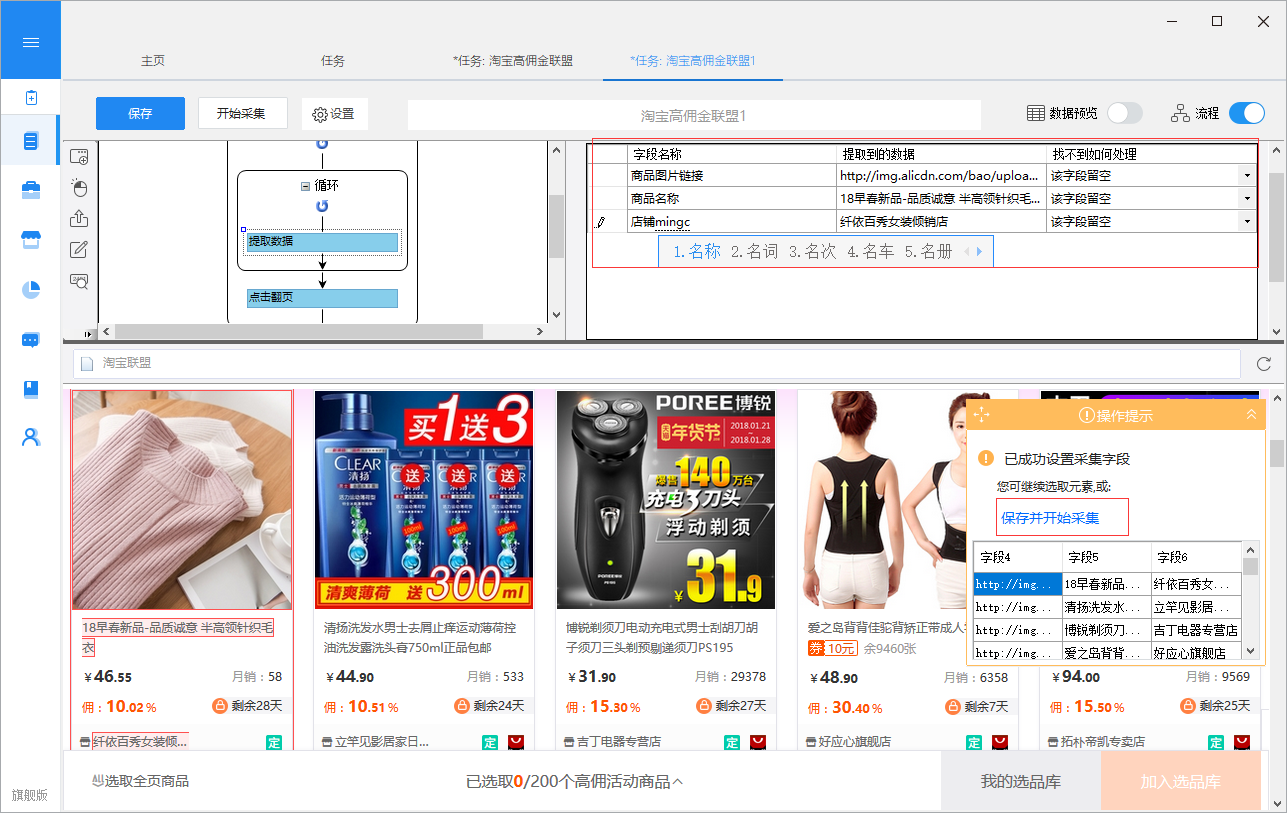Click the 我的选品库 button
1287x813 pixels.
(x=1020, y=782)
